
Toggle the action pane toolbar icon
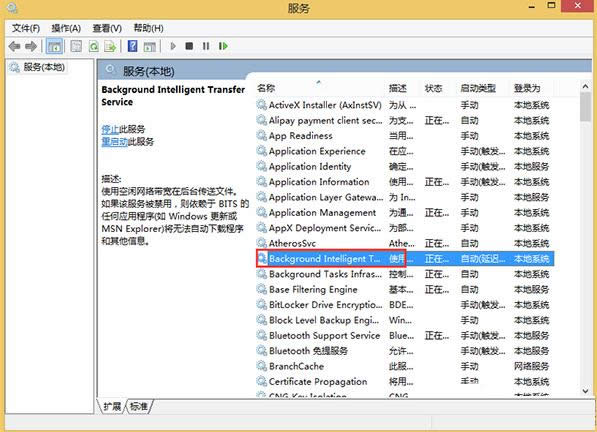click(x=150, y=46)
